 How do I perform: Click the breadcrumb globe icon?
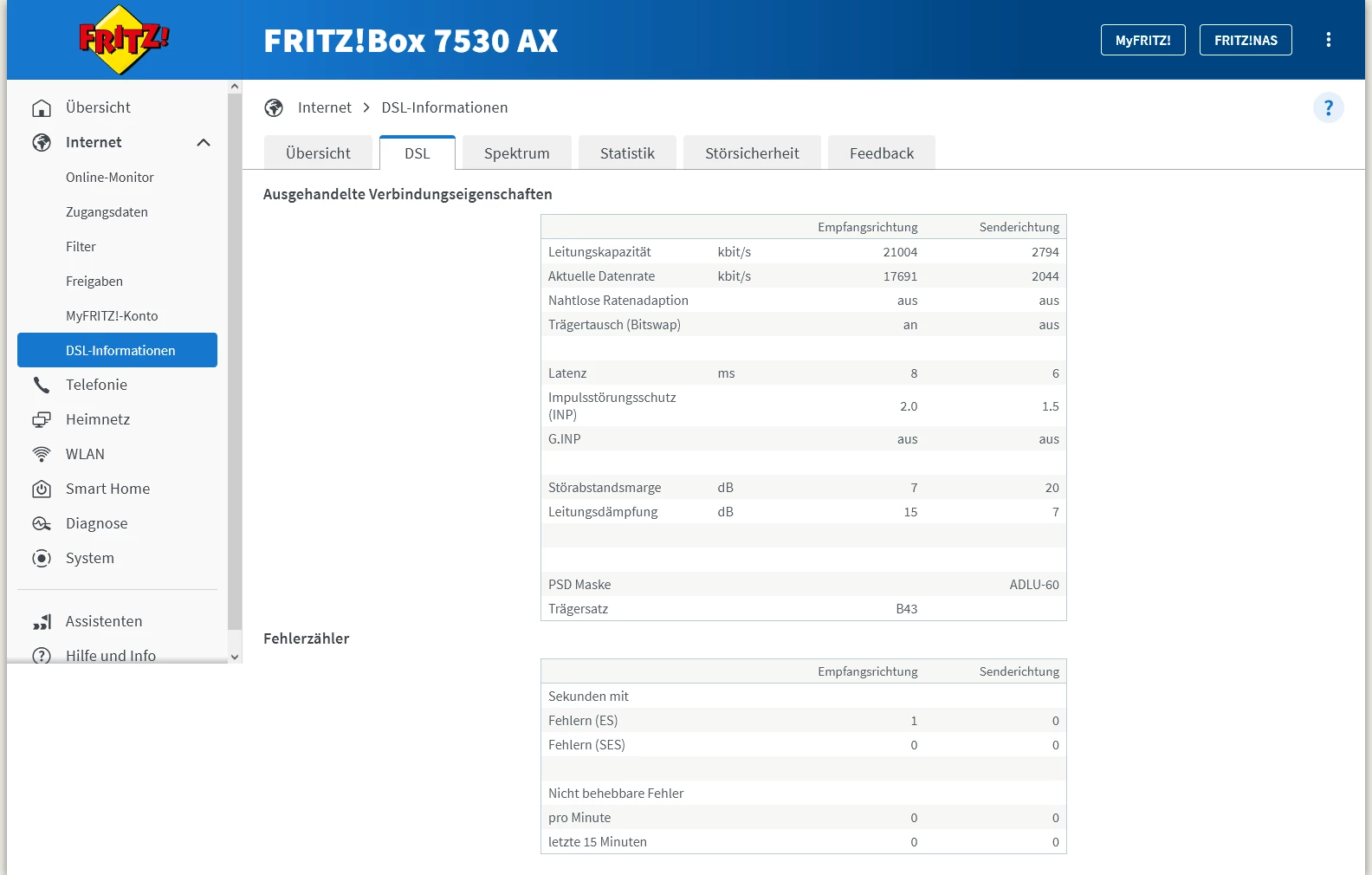[x=274, y=107]
